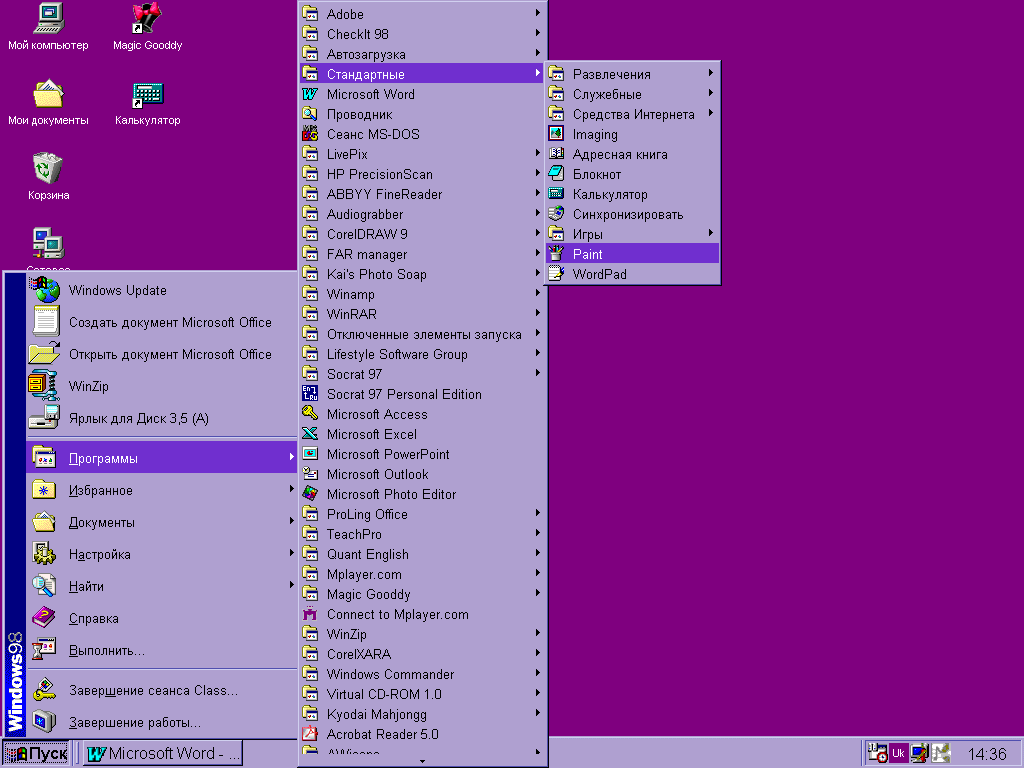The width and height of the screenshot is (1024, 768).
Task: Click system tray clock 14:36
Action: pyautogui.click(x=987, y=754)
